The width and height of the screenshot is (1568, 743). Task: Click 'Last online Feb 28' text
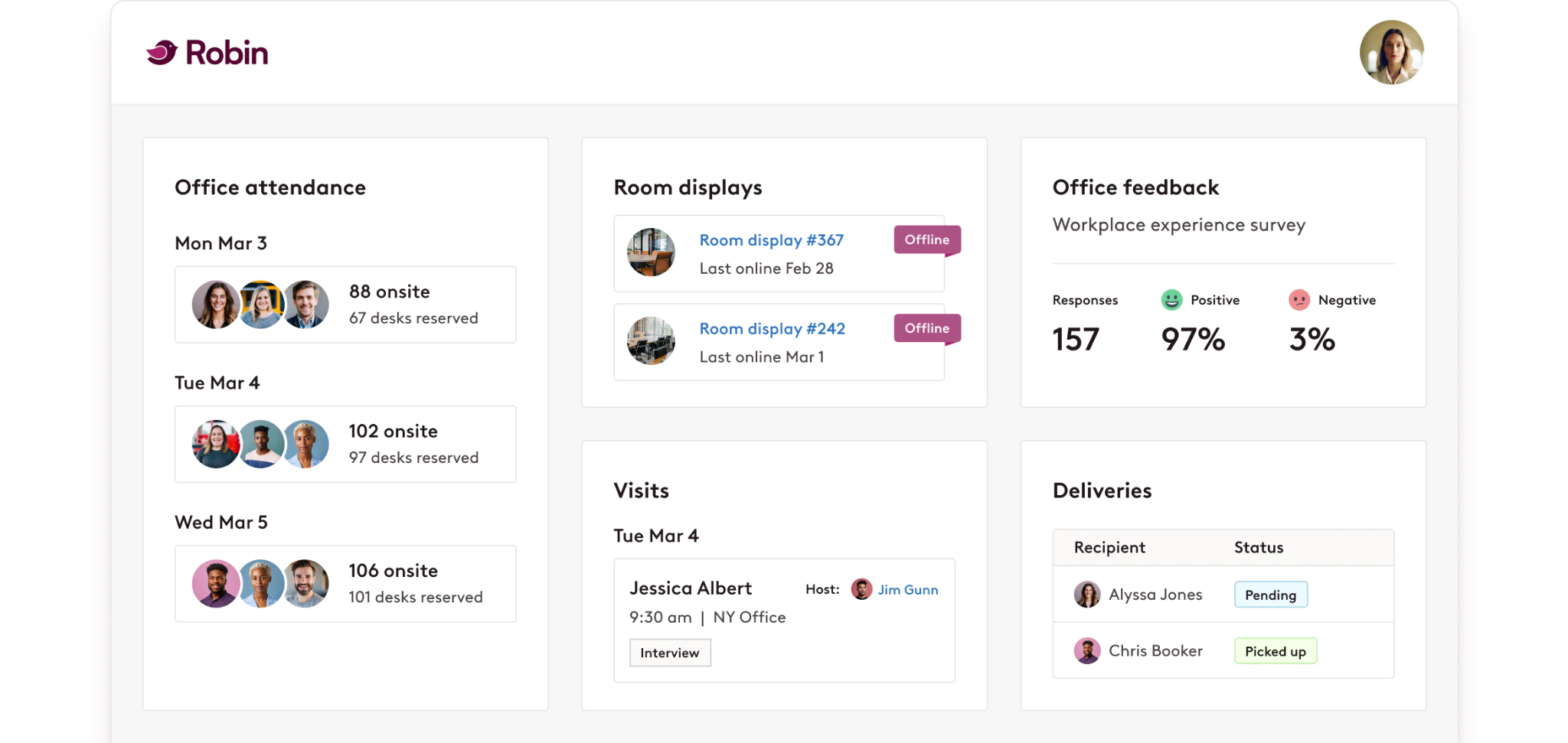click(x=766, y=269)
